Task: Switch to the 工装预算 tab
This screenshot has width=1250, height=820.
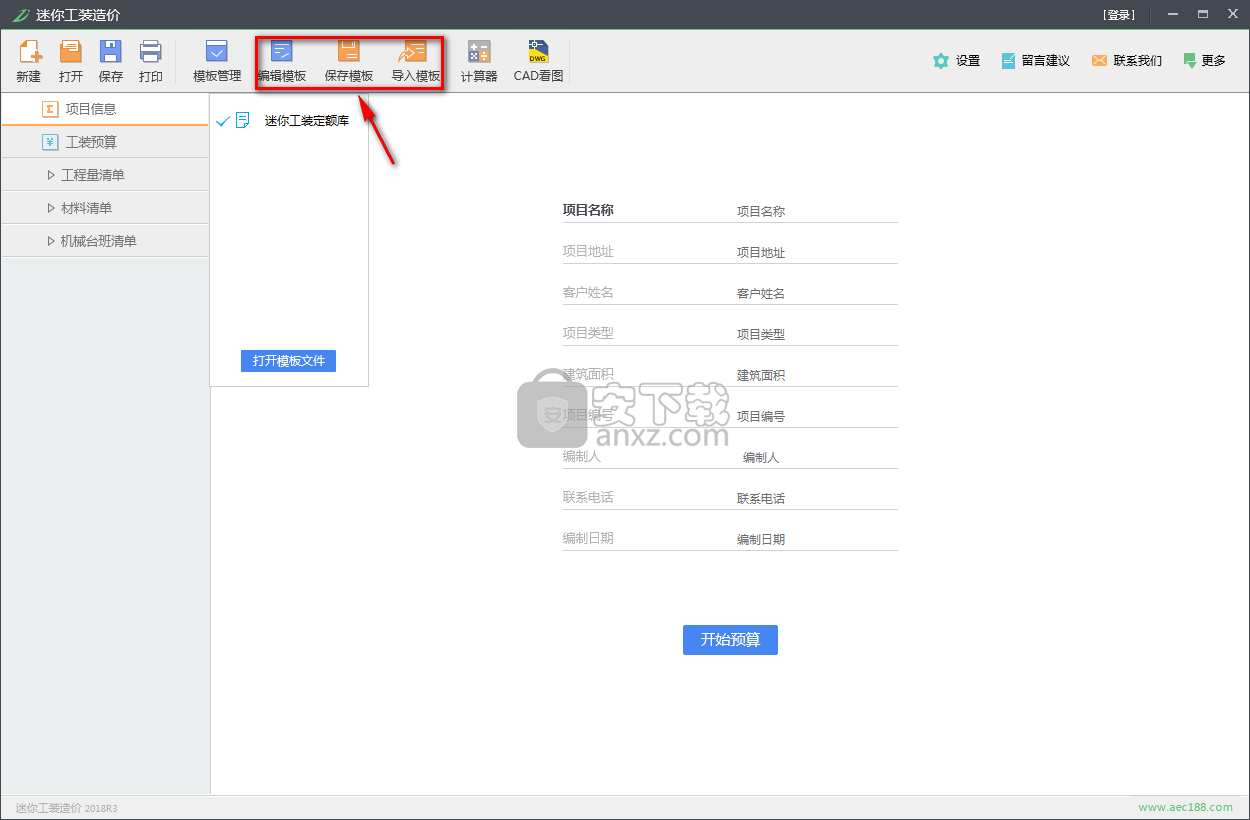Action: point(105,142)
